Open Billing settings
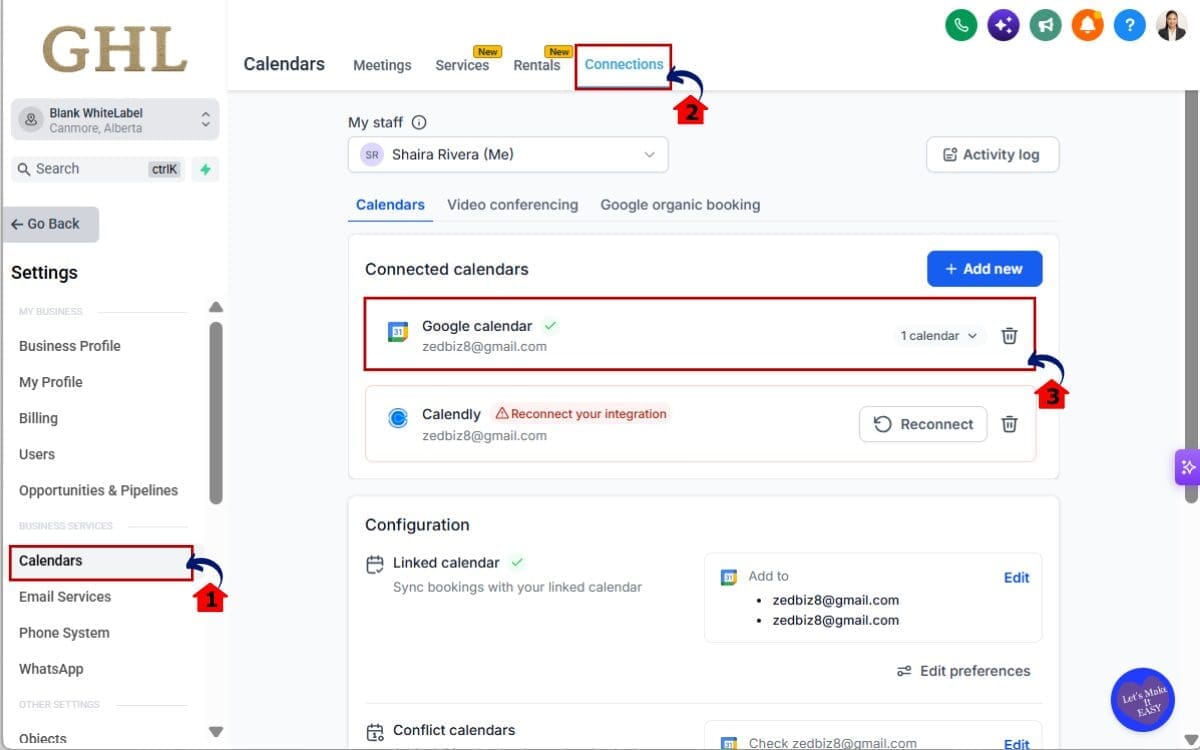 [38, 418]
